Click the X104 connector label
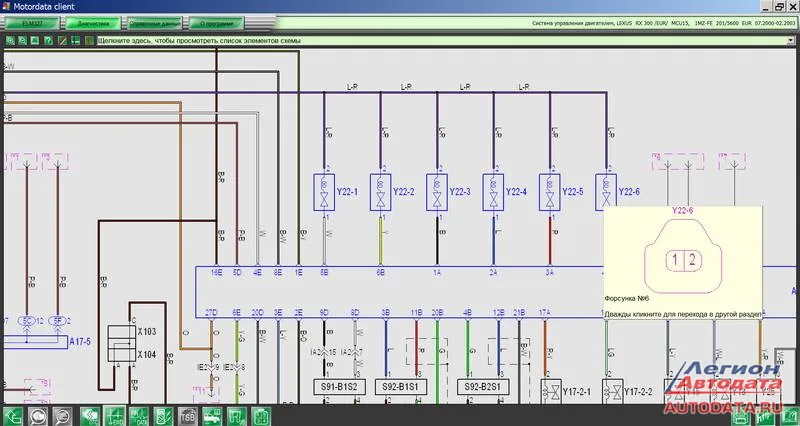Image resolution: width=800 pixels, height=426 pixels. (146, 354)
